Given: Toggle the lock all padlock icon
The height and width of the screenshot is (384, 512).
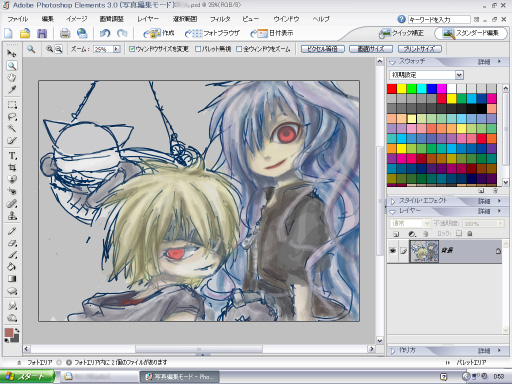Looking at the screenshot, I should pos(470,234).
